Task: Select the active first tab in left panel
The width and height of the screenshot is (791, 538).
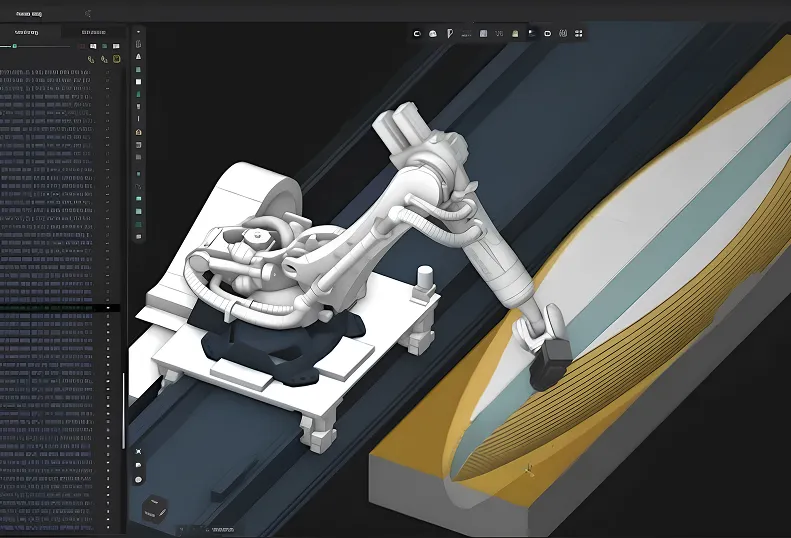Action: point(25,32)
